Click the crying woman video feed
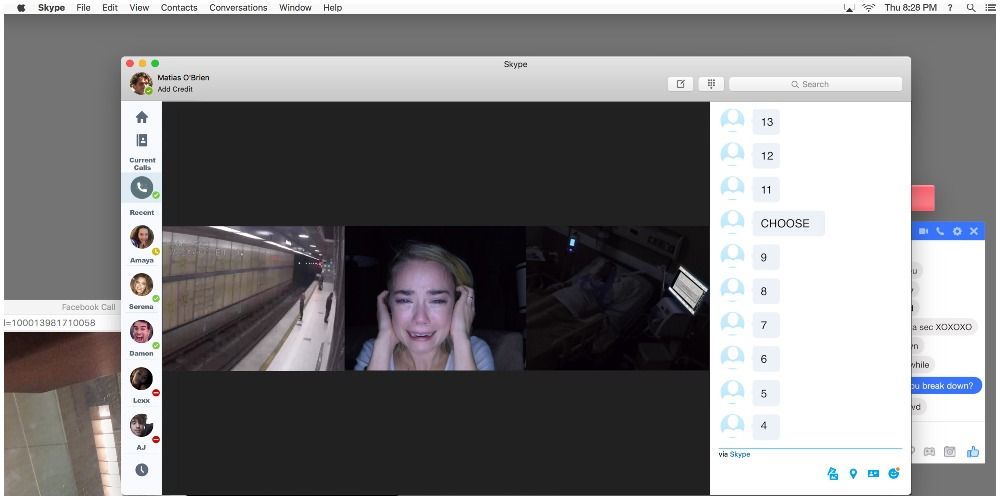Viewport: 1000px width, 500px height. click(x=435, y=298)
